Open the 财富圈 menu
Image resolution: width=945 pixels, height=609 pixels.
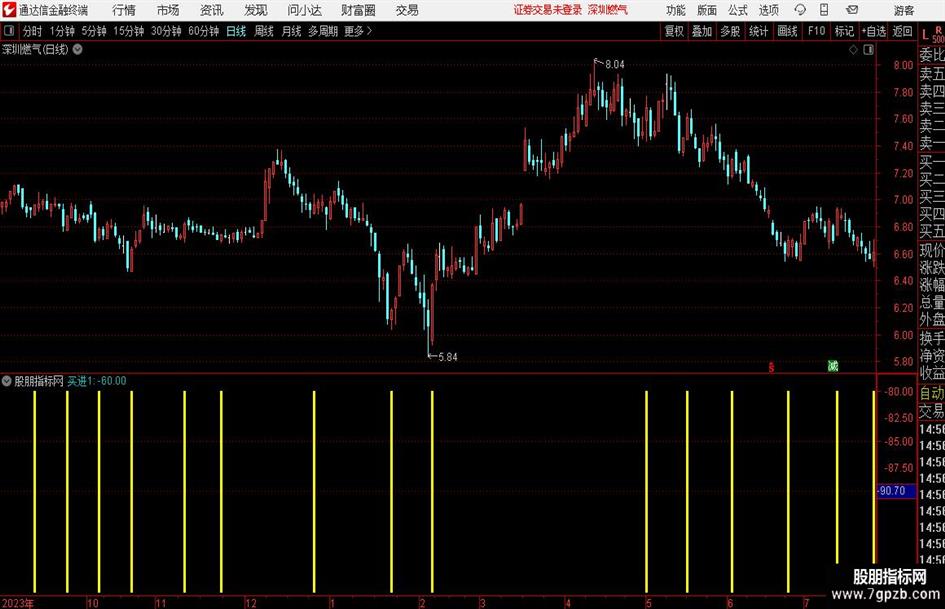click(x=358, y=10)
